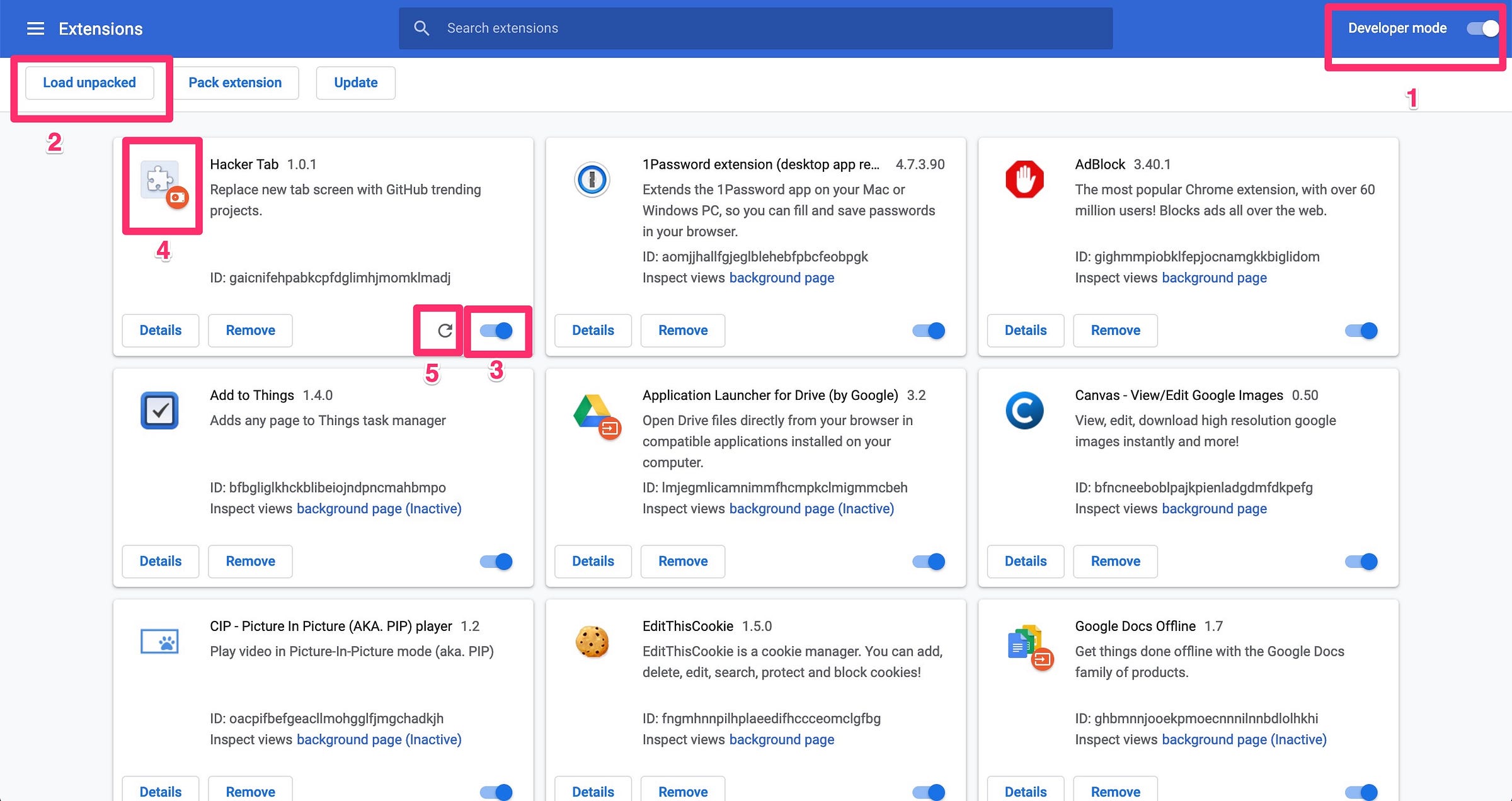This screenshot has width=1512, height=801.
Task: Reload the Hacker Tab extension
Action: (x=445, y=331)
